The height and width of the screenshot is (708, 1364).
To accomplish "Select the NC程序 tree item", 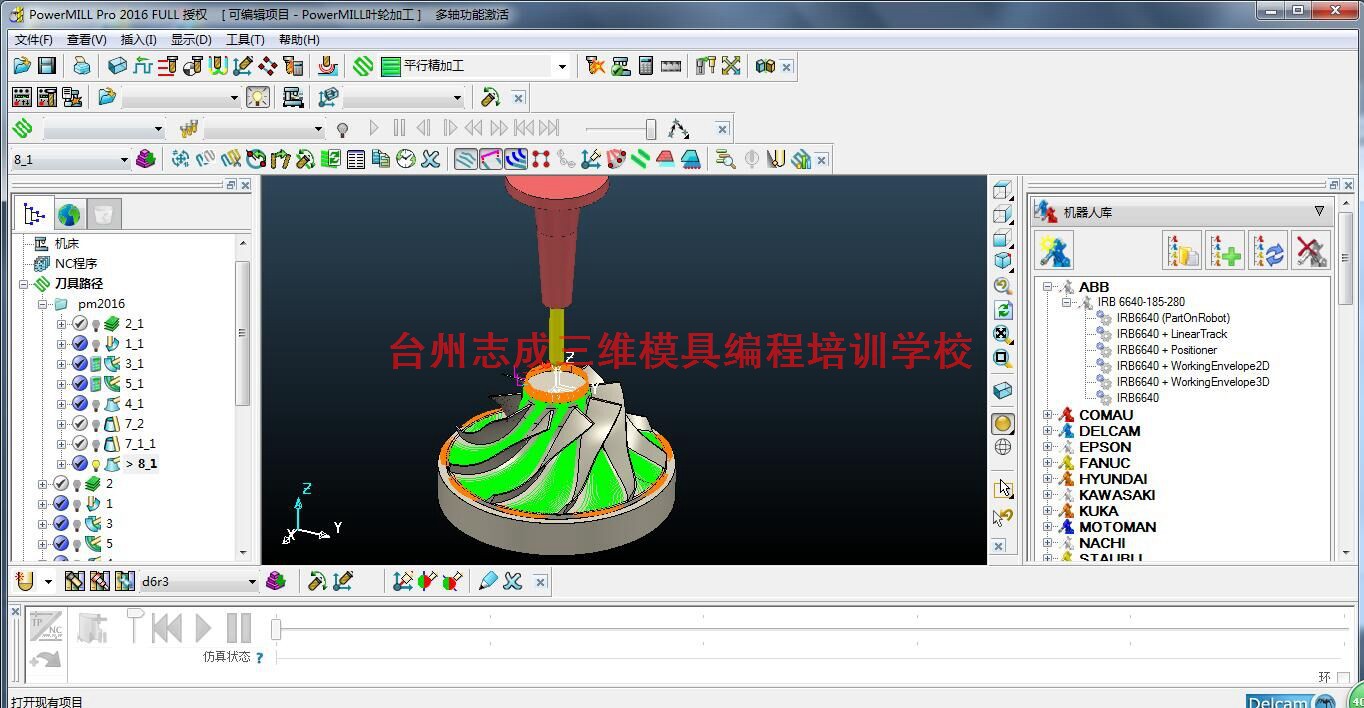I will (76, 264).
